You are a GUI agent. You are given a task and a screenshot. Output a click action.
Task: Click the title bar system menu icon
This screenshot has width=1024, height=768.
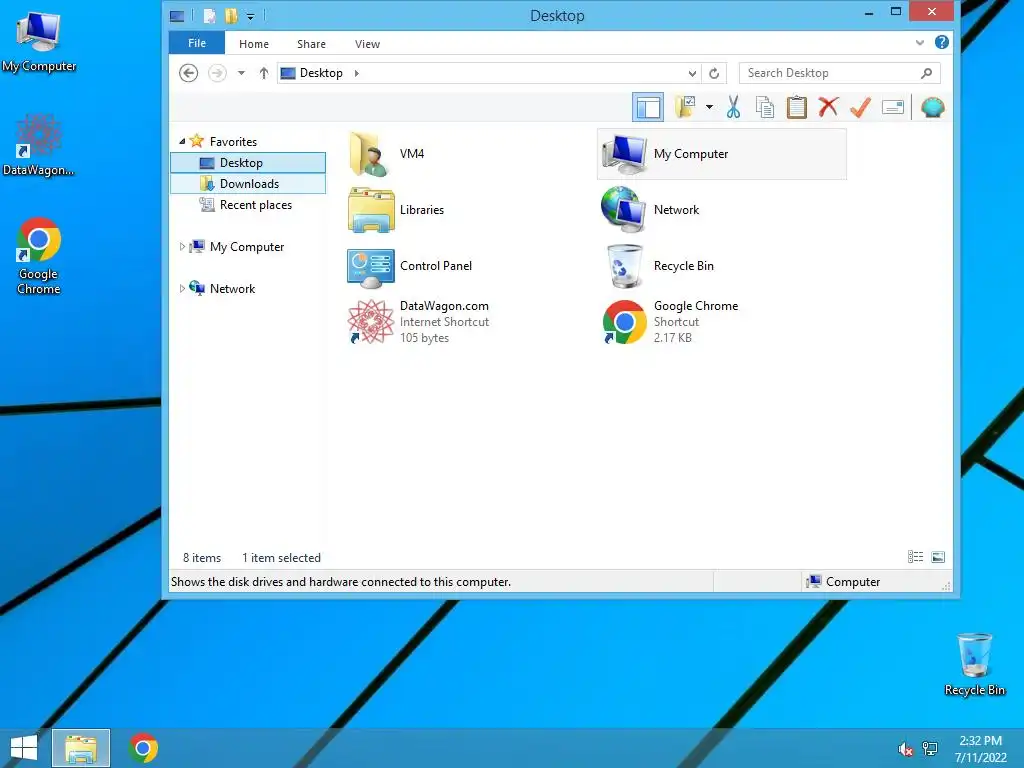[x=177, y=16]
